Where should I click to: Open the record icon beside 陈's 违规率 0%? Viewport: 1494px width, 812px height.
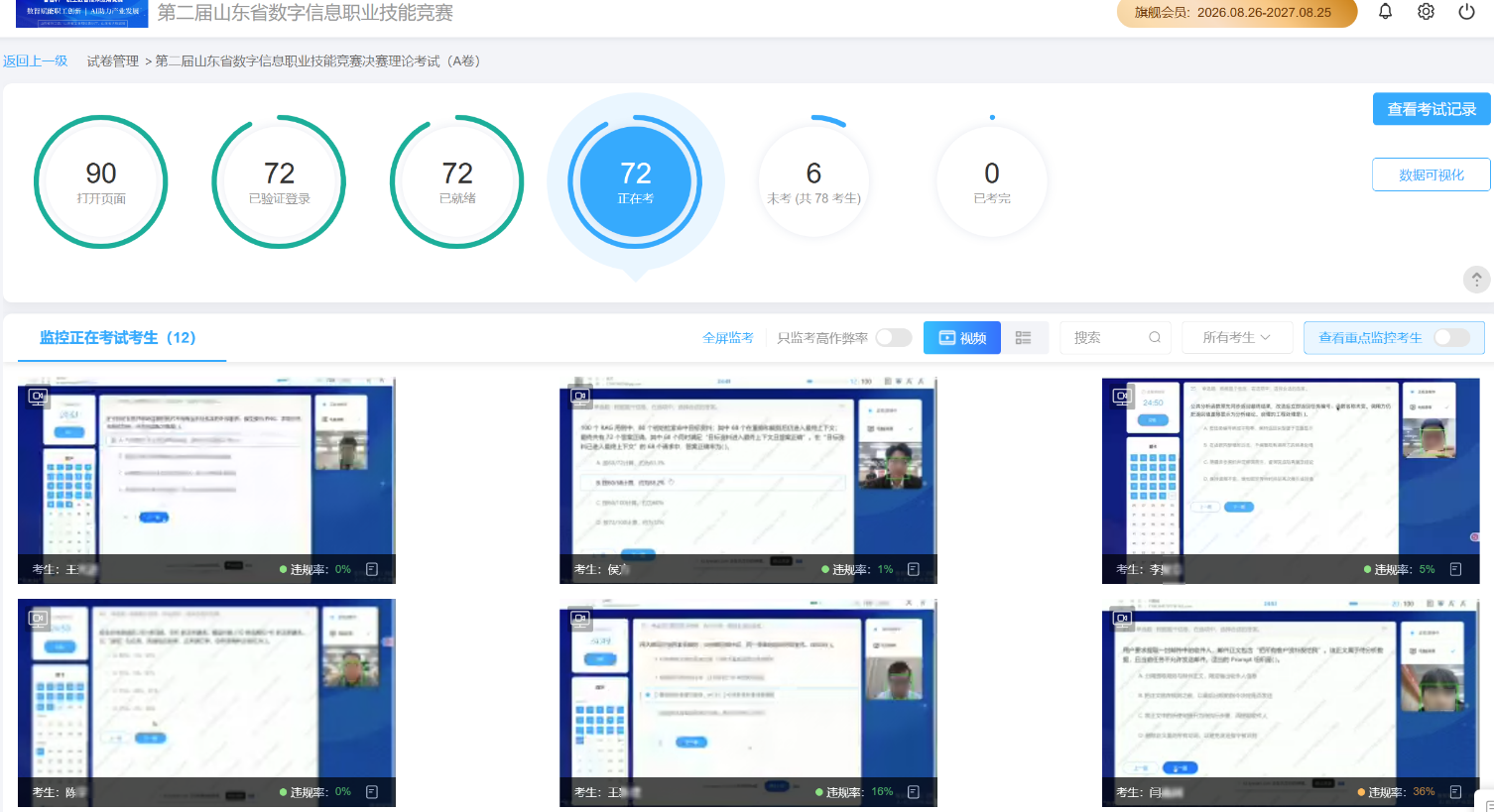[x=372, y=792]
